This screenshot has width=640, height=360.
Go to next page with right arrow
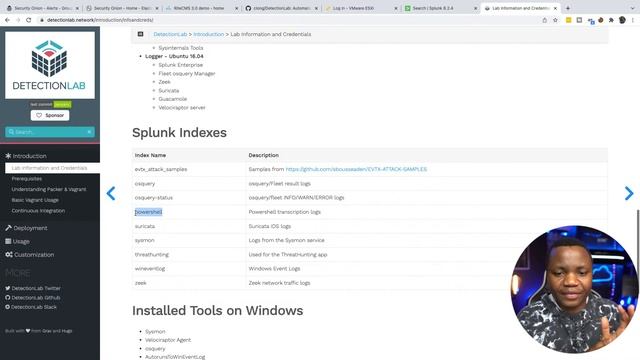(629, 193)
